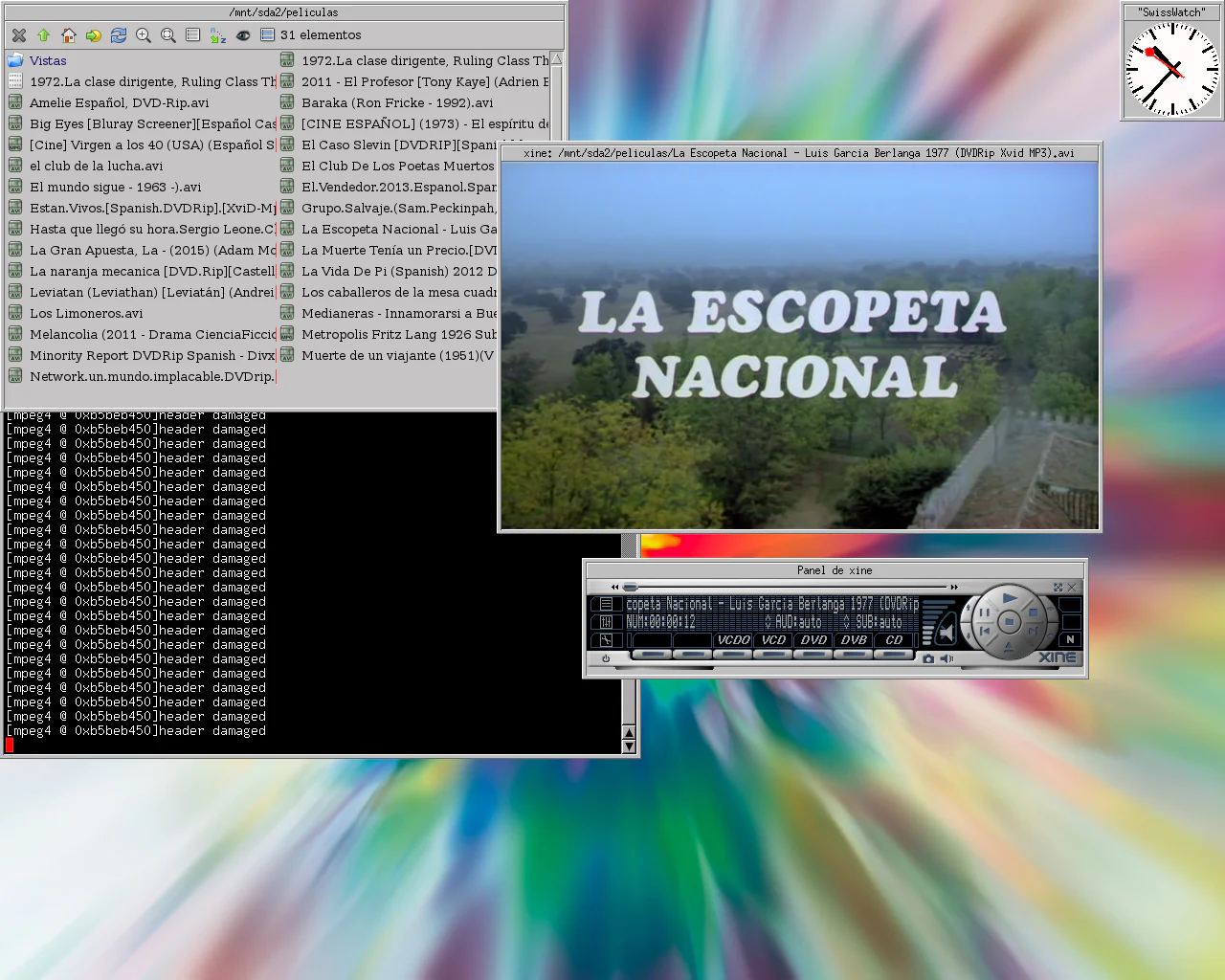Viewport: 1225px width, 980px height.
Task: Switch to list view in file manager
Action: click(193, 35)
